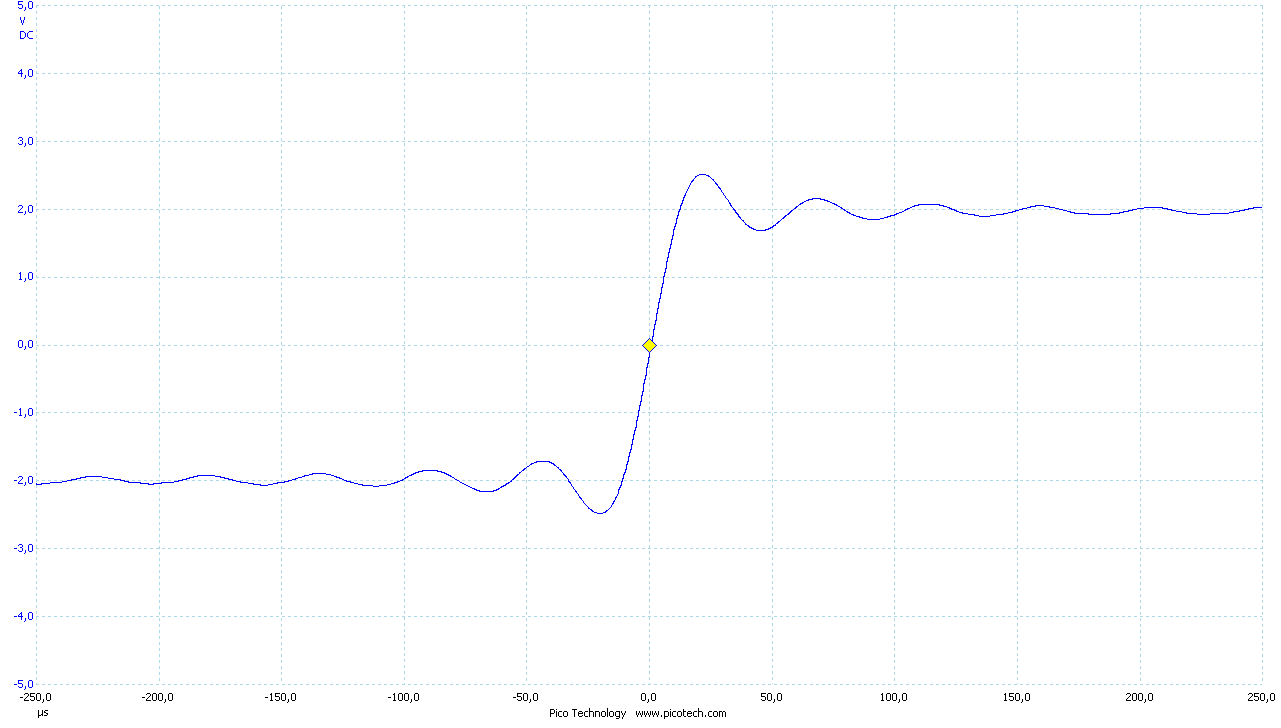Image resolution: width=1281 pixels, height=728 pixels.
Task: Click the '-150,0' time axis label
Action: click(x=281, y=697)
